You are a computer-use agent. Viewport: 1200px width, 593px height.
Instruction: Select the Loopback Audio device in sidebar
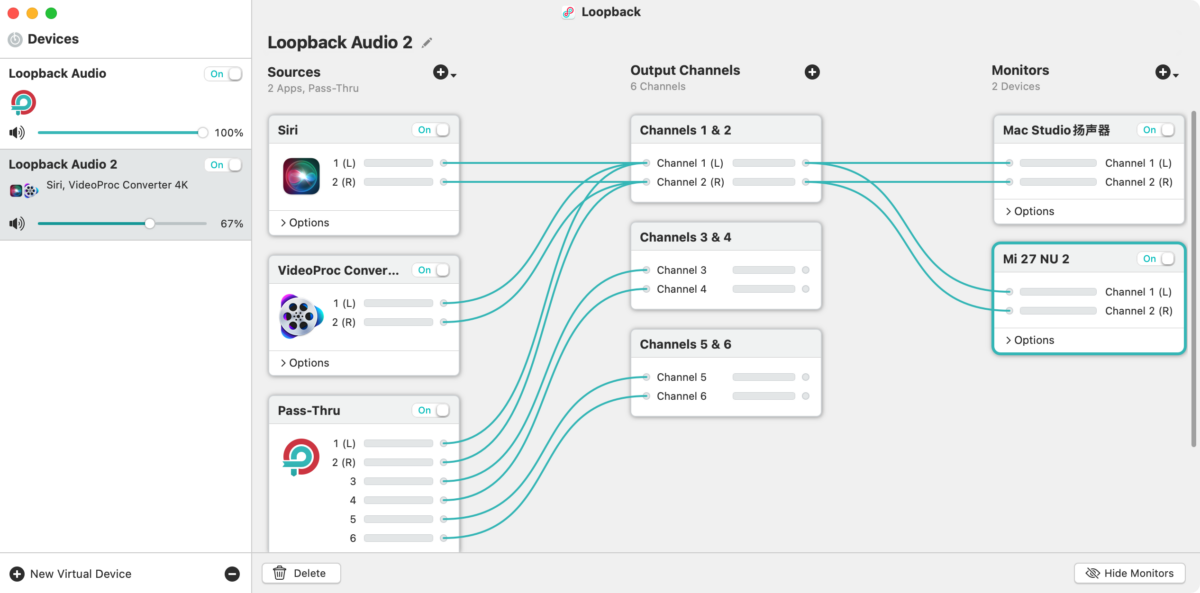tap(125, 104)
